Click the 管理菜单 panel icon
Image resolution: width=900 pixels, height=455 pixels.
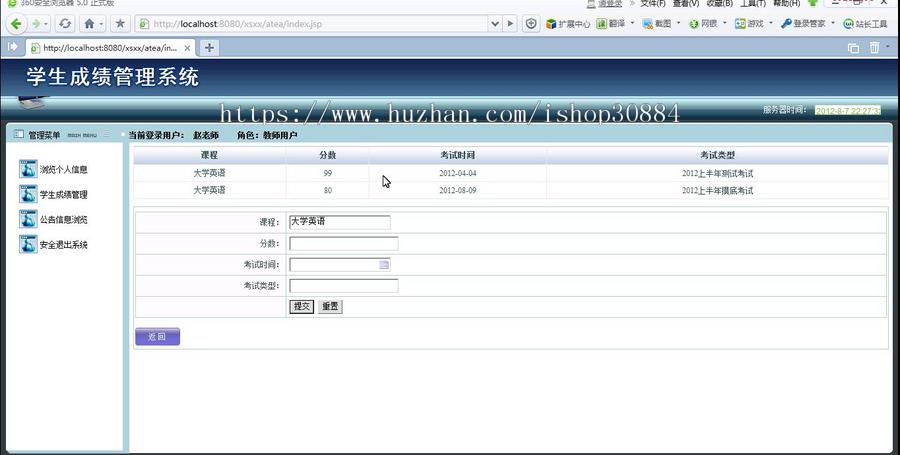tap(18, 134)
